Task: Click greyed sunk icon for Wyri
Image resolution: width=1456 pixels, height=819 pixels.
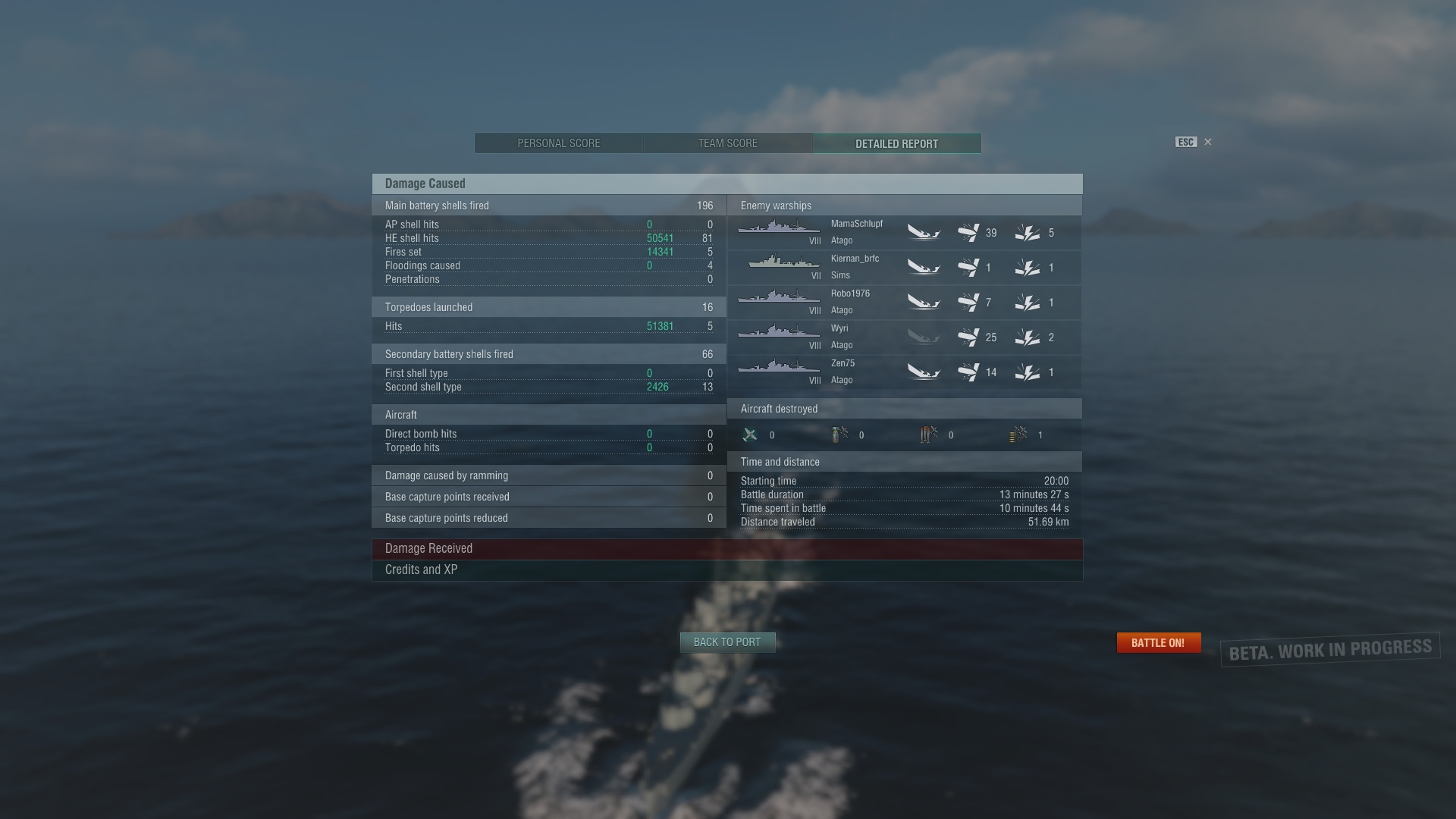Action: click(x=924, y=337)
